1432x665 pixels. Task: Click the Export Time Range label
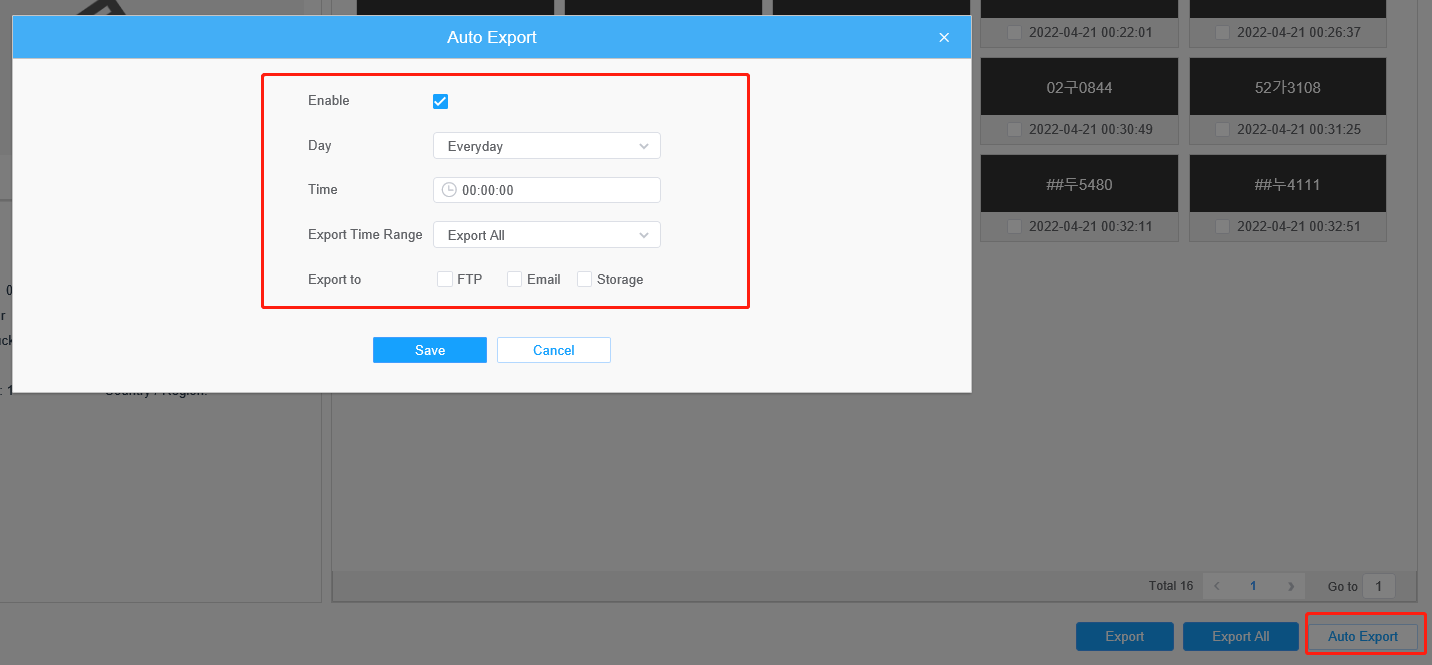click(365, 235)
